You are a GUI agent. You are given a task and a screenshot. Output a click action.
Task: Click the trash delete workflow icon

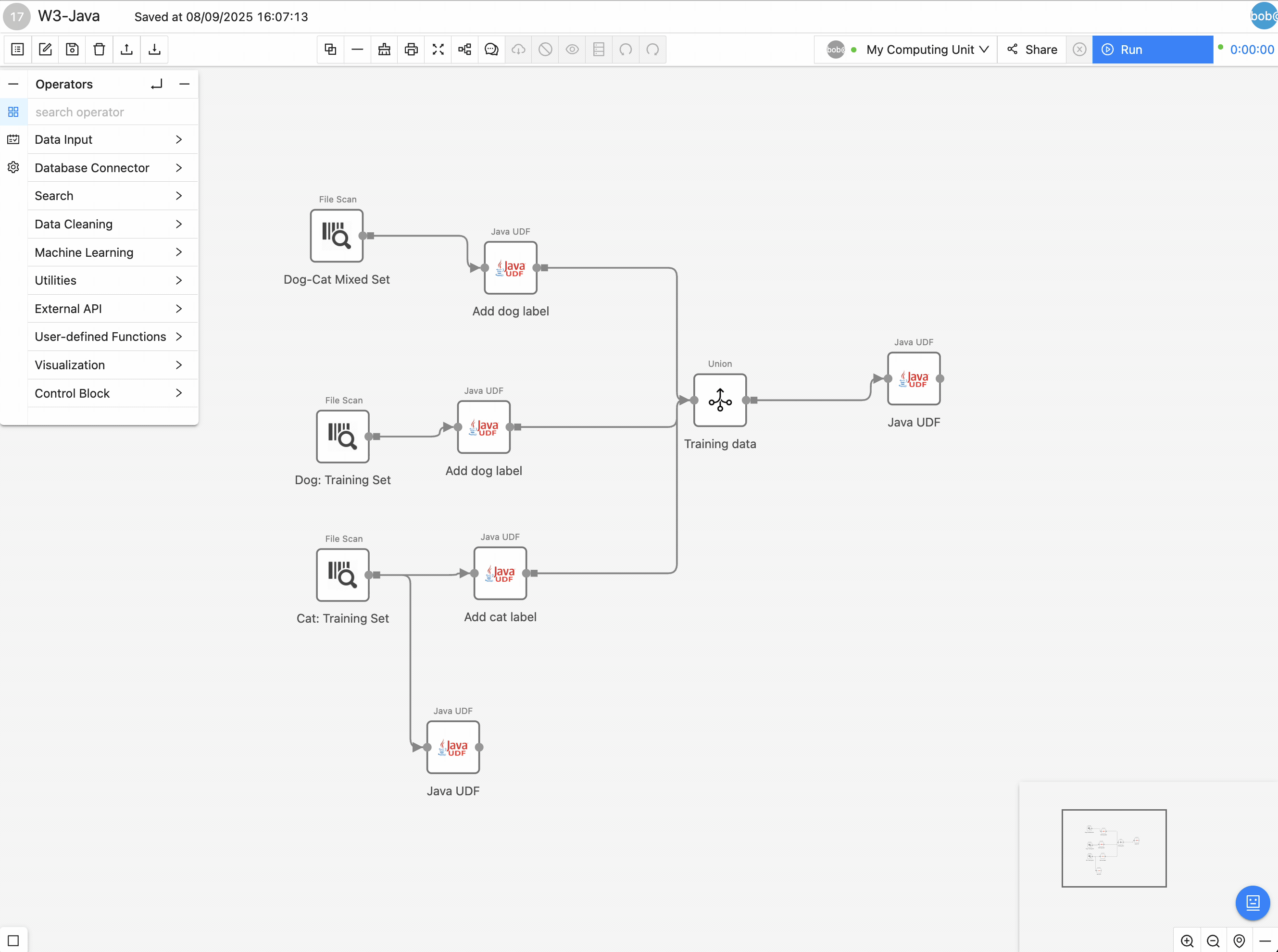(x=99, y=50)
